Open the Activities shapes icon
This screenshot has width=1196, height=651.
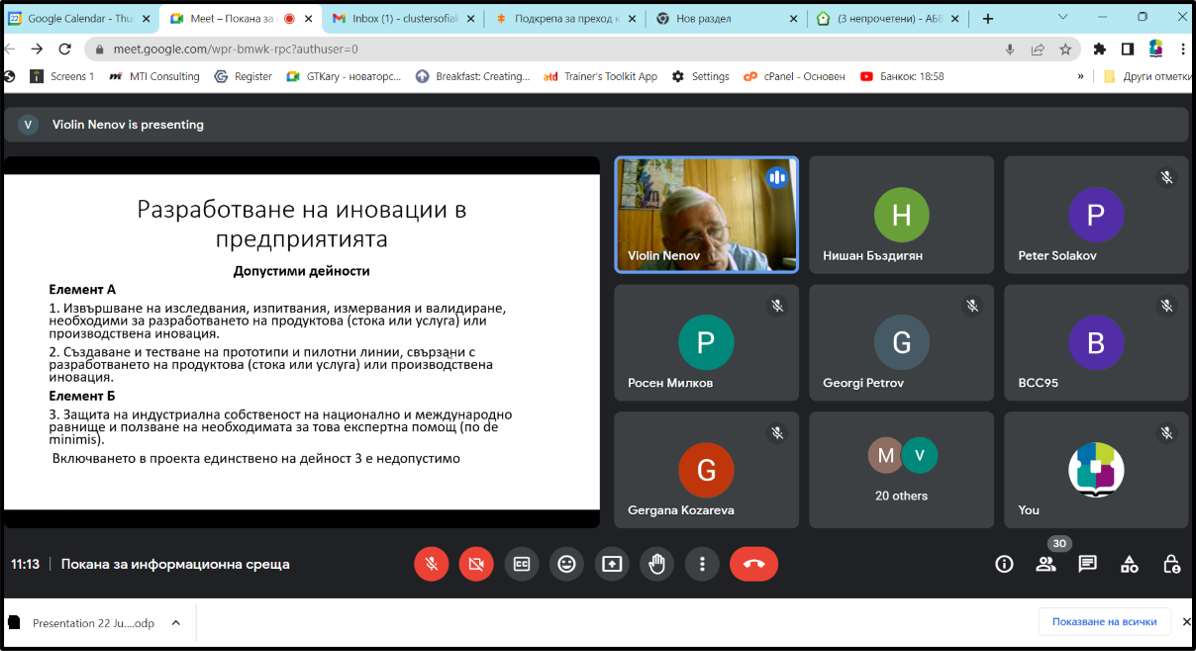click(1130, 564)
